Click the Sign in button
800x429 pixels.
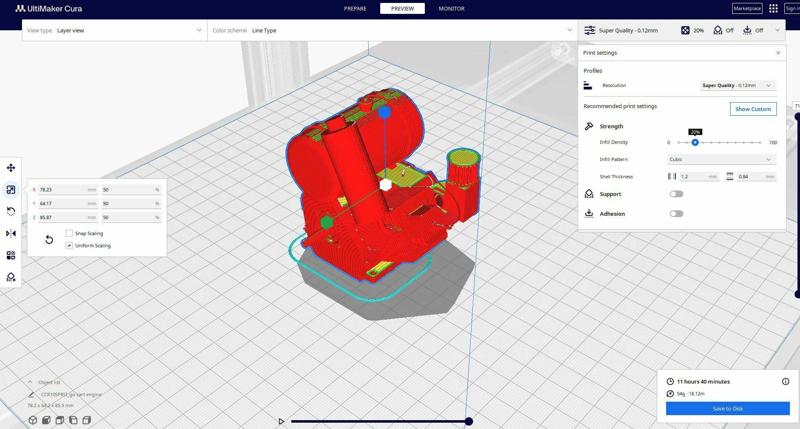(792, 9)
